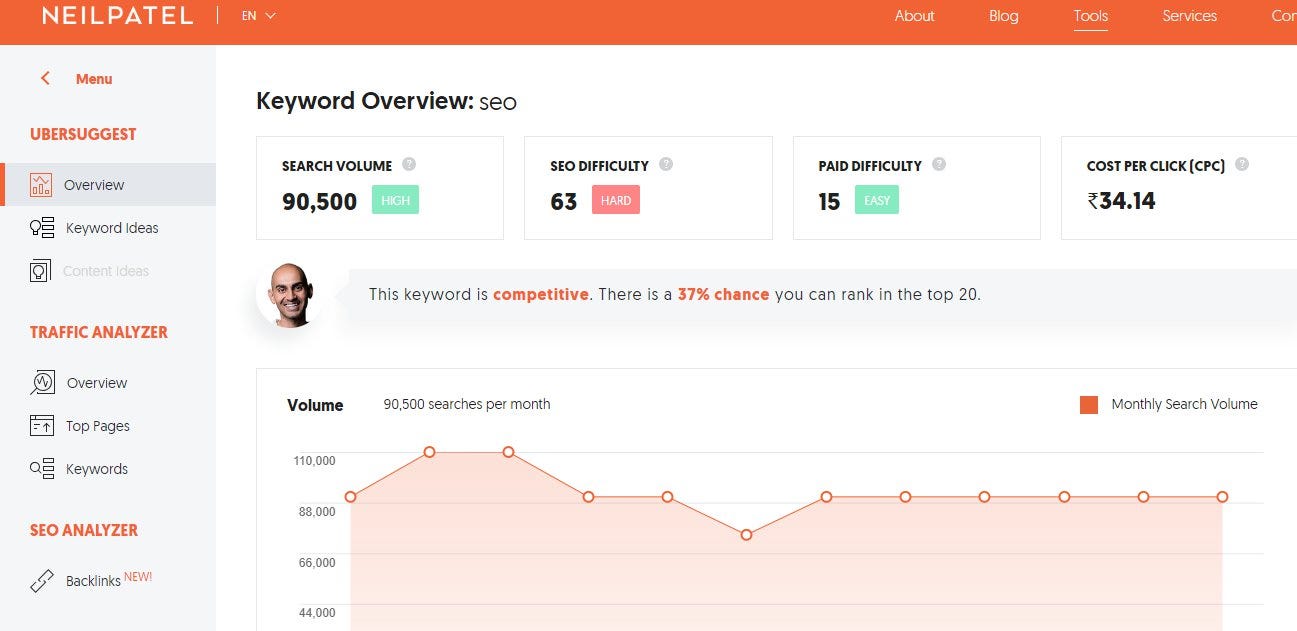The width and height of the screenshot is (1297, 631).
Task: Click the '37% chance' highlighted text
Action: (x=723, y=295)
